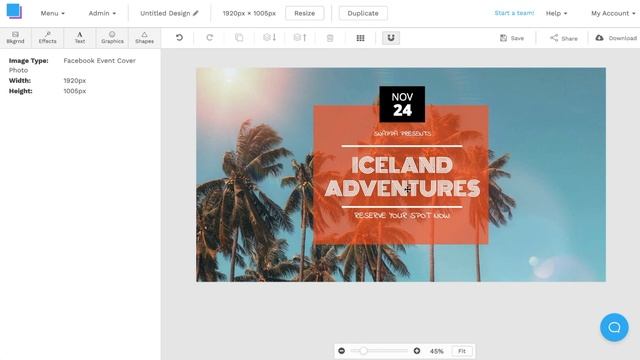Click the 45% zoom value

(x=436, y=351)
